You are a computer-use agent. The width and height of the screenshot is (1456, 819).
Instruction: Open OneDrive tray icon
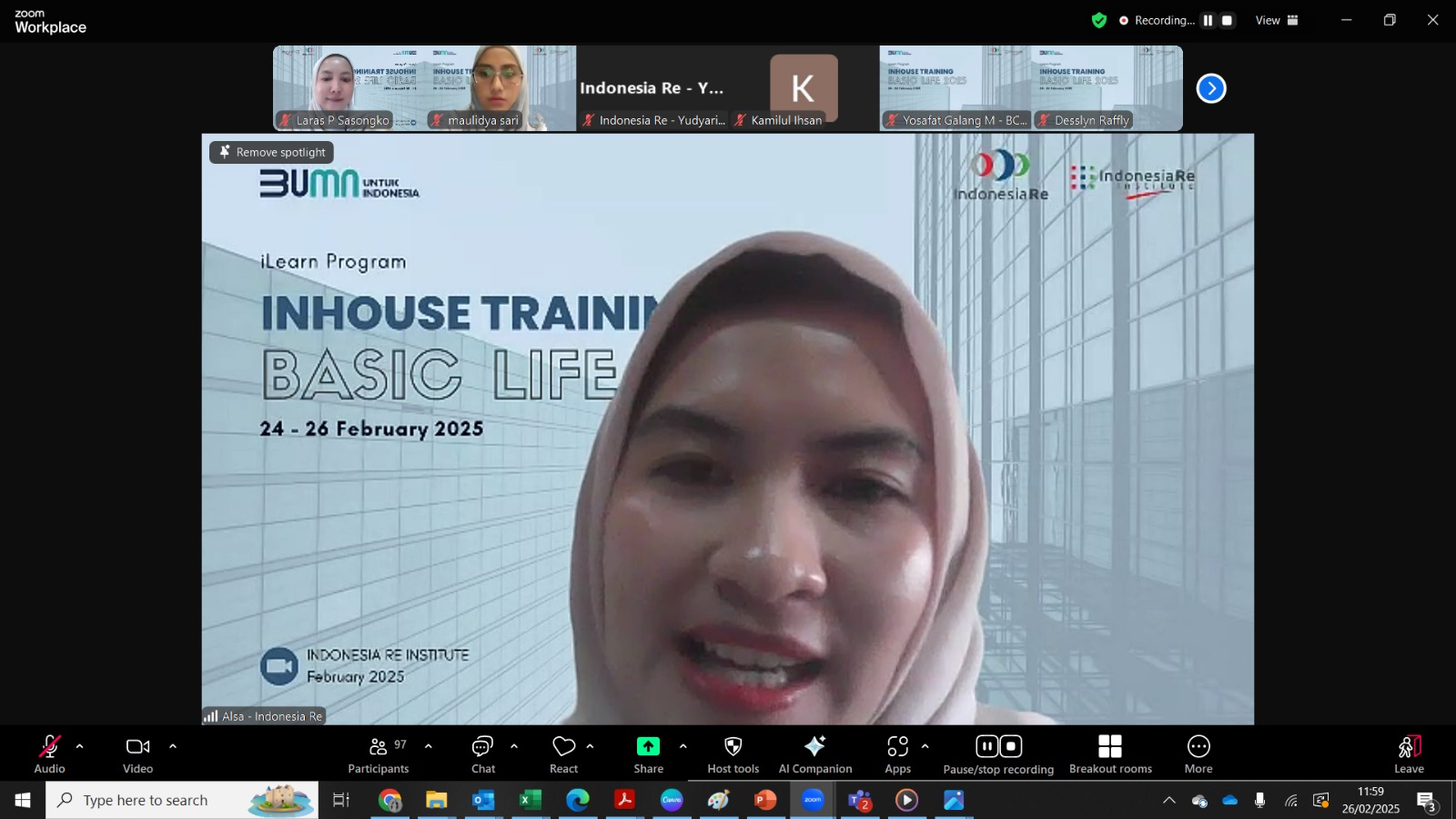[x=1230, y=800]
